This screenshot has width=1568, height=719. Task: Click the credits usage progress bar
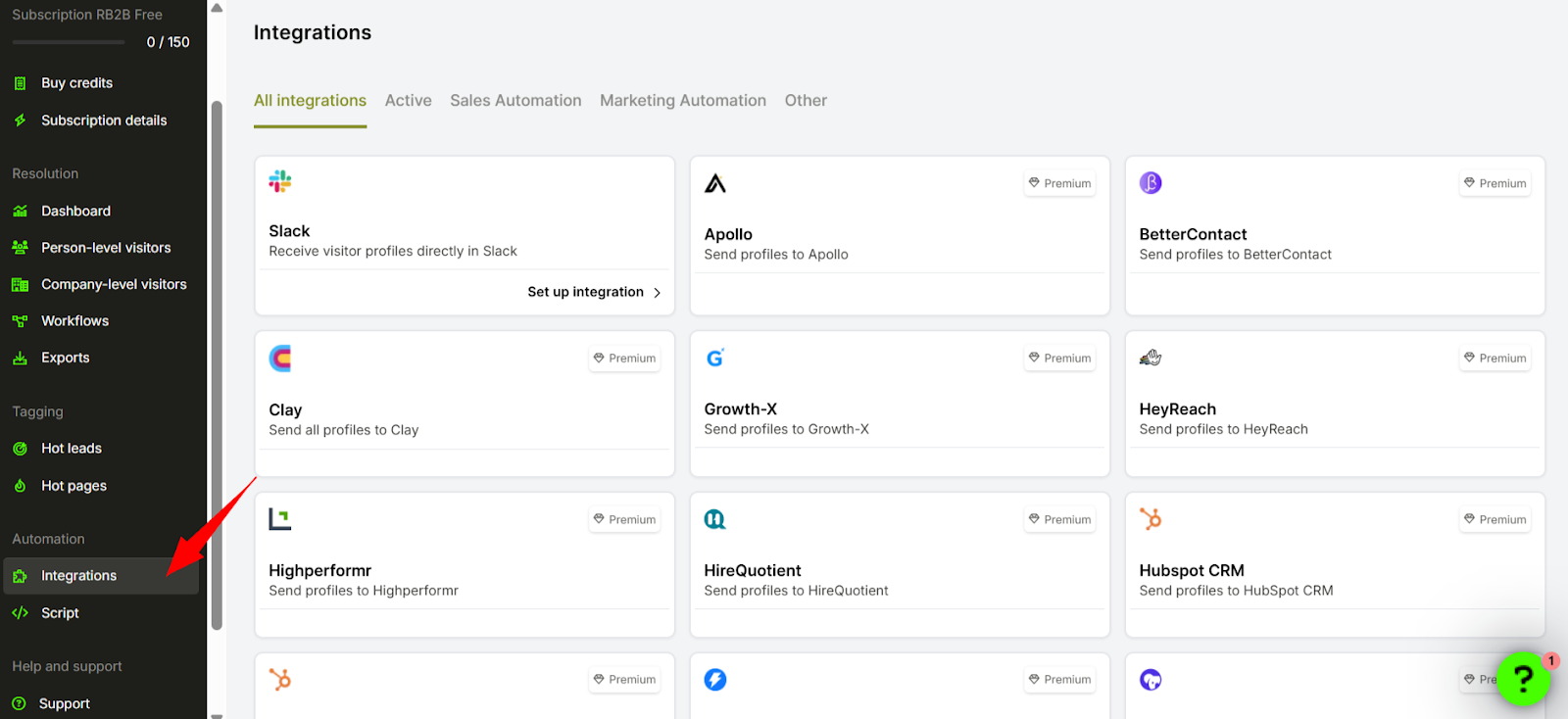[69, 42]
